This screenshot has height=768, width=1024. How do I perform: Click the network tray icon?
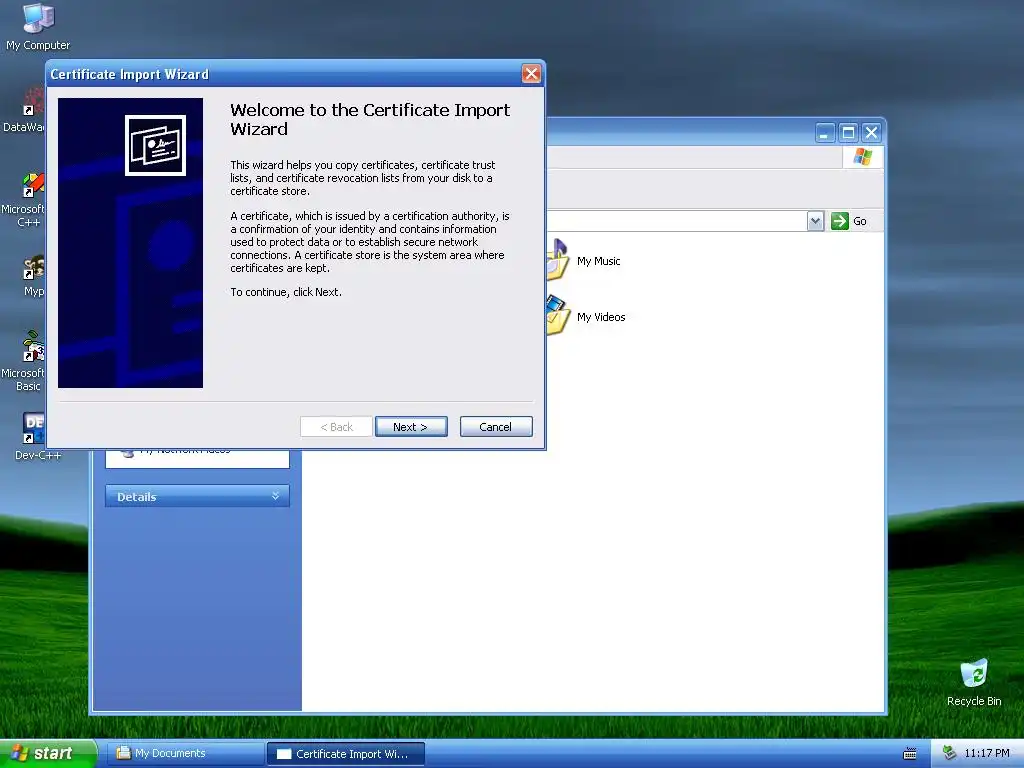(x=949, y=753)
